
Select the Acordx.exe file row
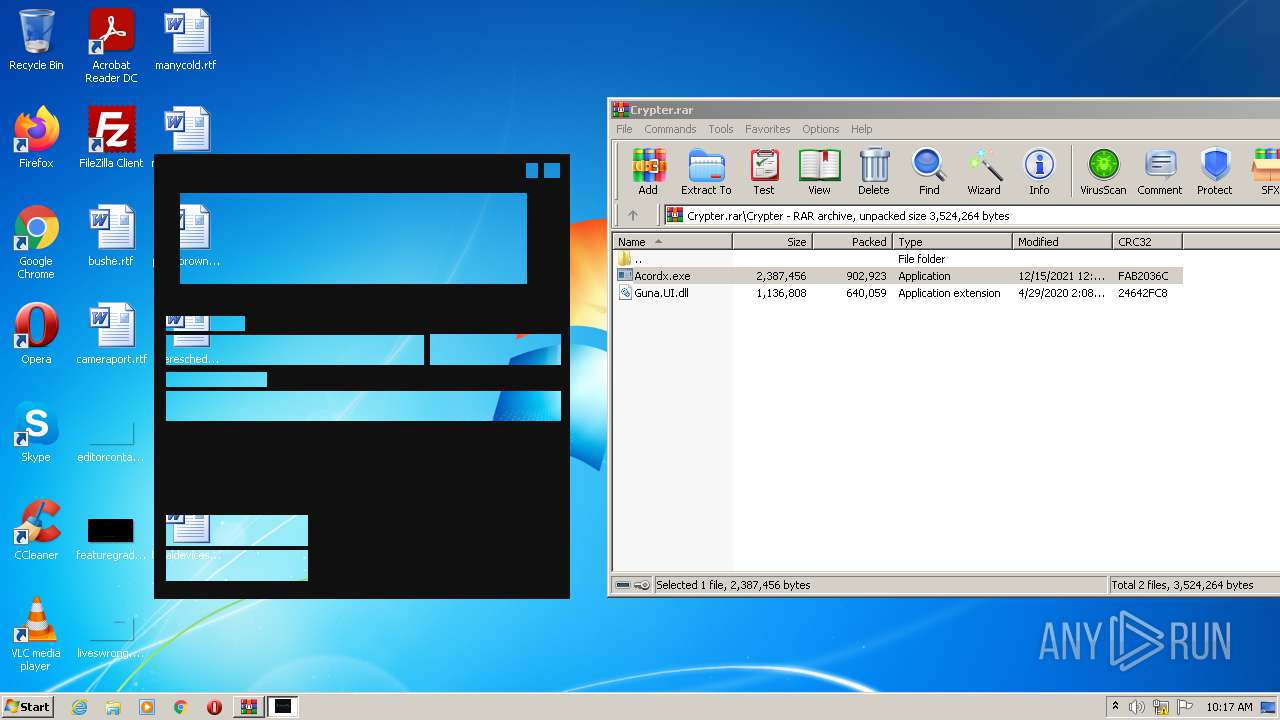coord(898,276)
